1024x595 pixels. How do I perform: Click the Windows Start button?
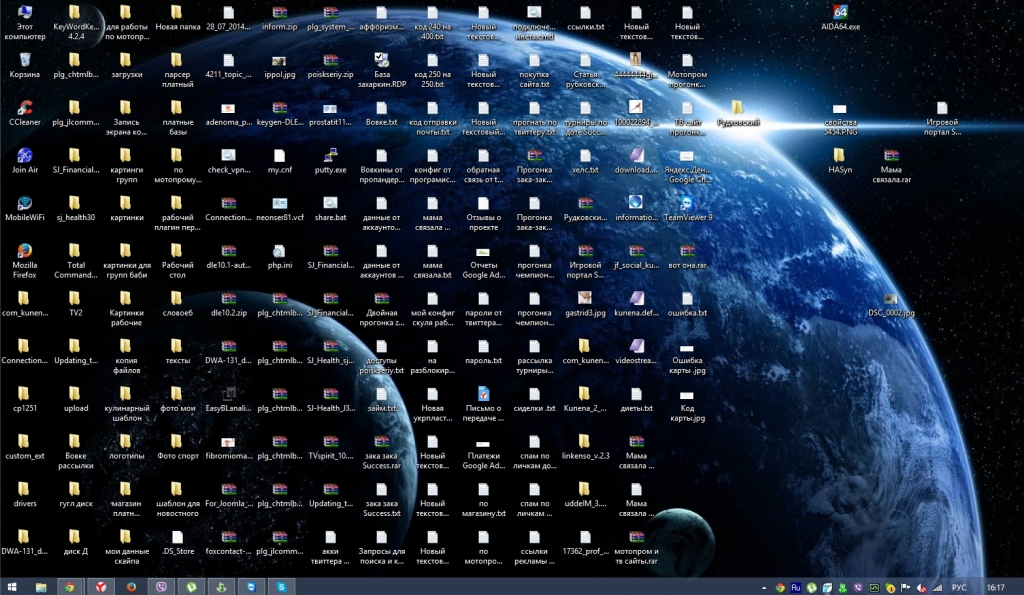click(x=12, y=587)
